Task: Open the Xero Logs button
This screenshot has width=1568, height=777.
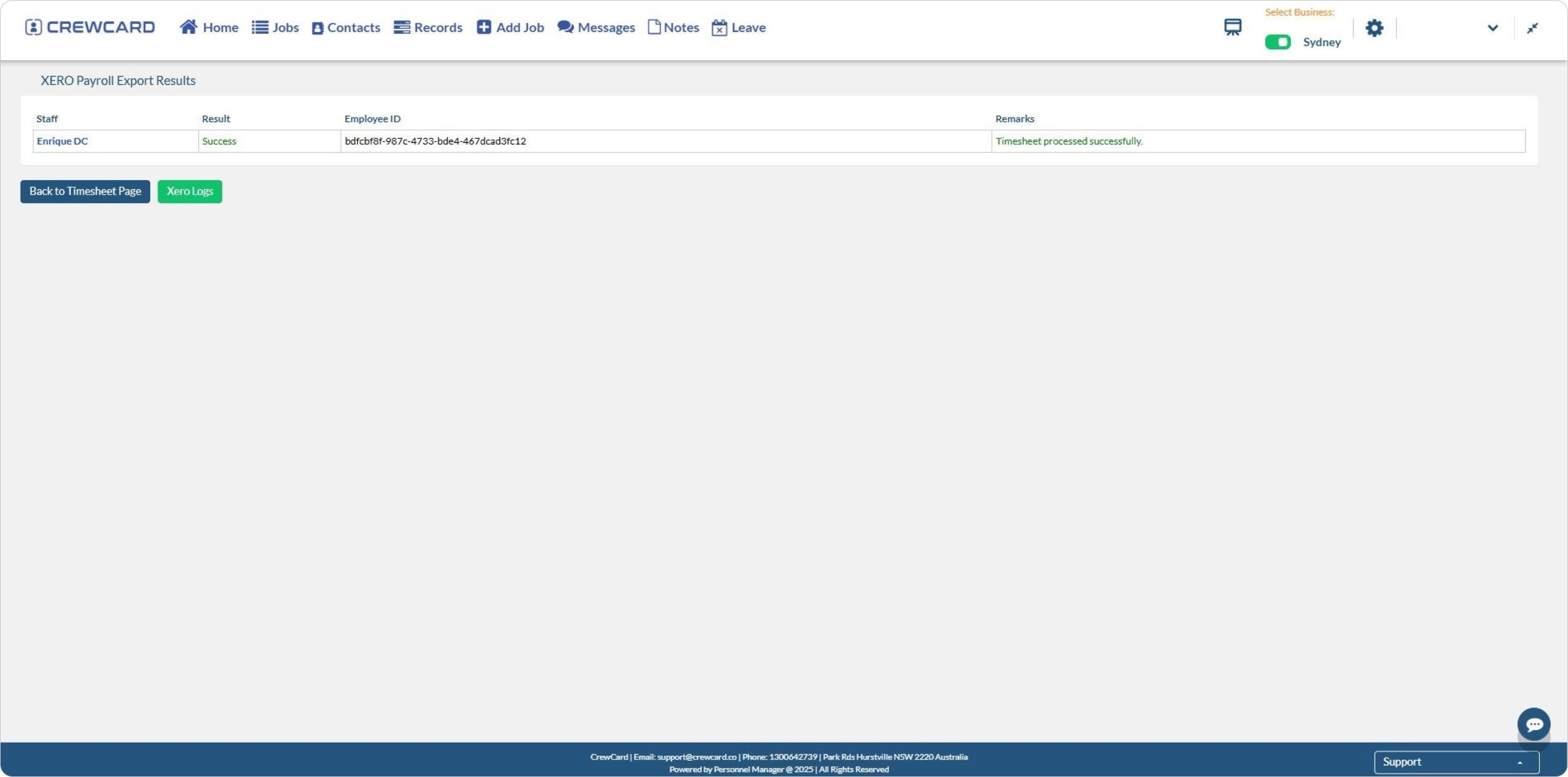Action: pos(190,191)
